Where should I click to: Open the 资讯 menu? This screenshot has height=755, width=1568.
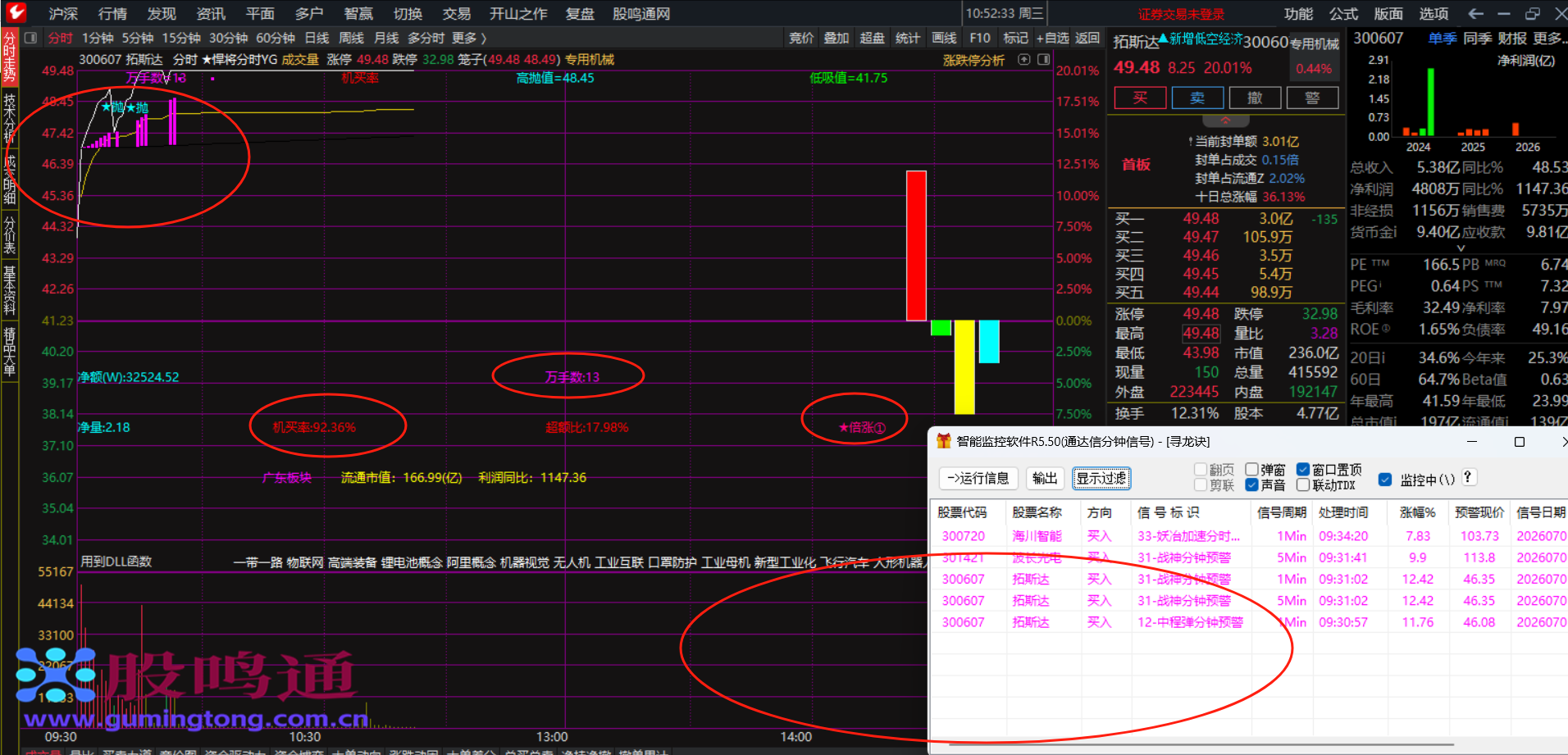[x=211, y=14]
